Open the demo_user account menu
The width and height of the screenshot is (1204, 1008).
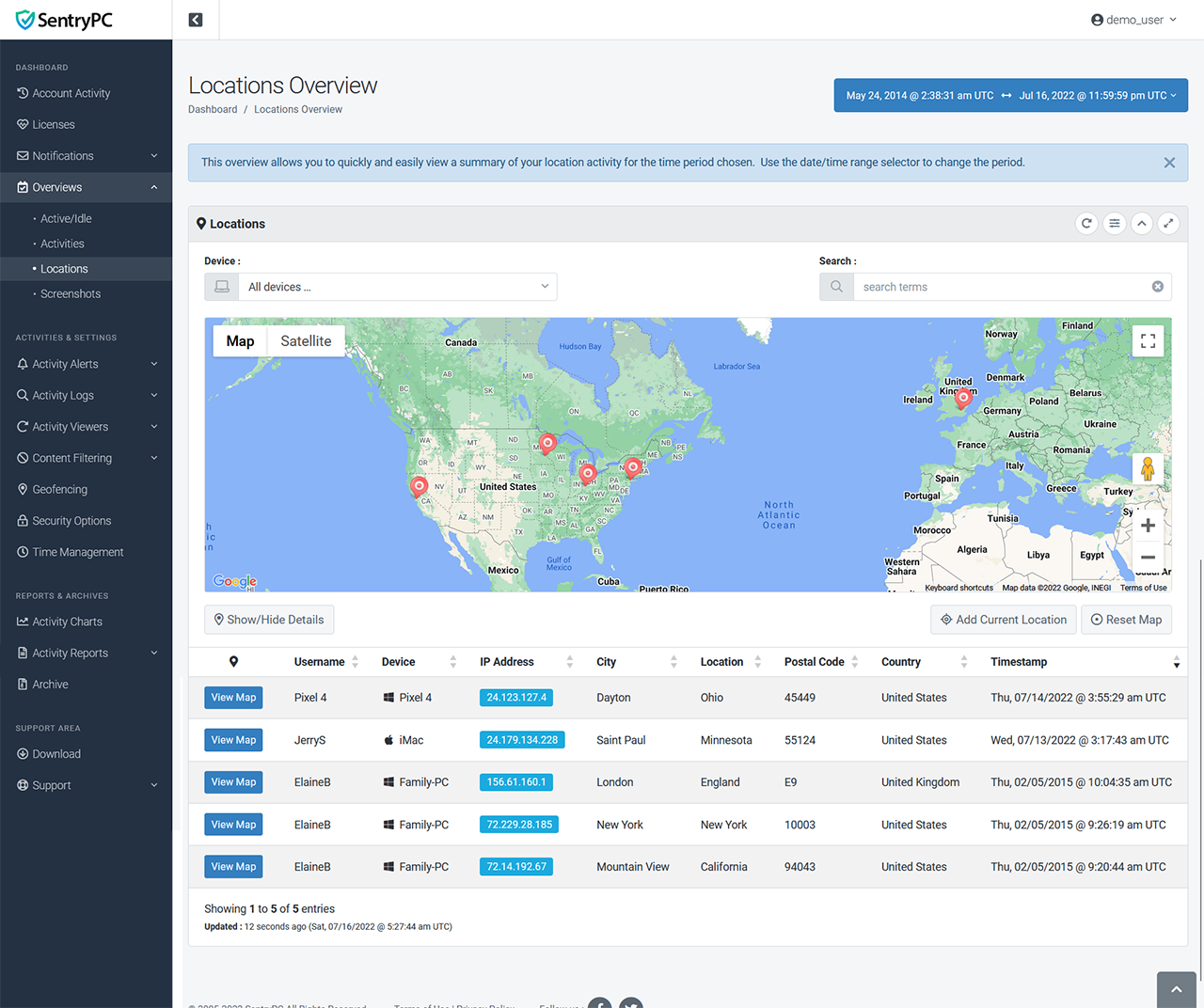point(1133,20)
